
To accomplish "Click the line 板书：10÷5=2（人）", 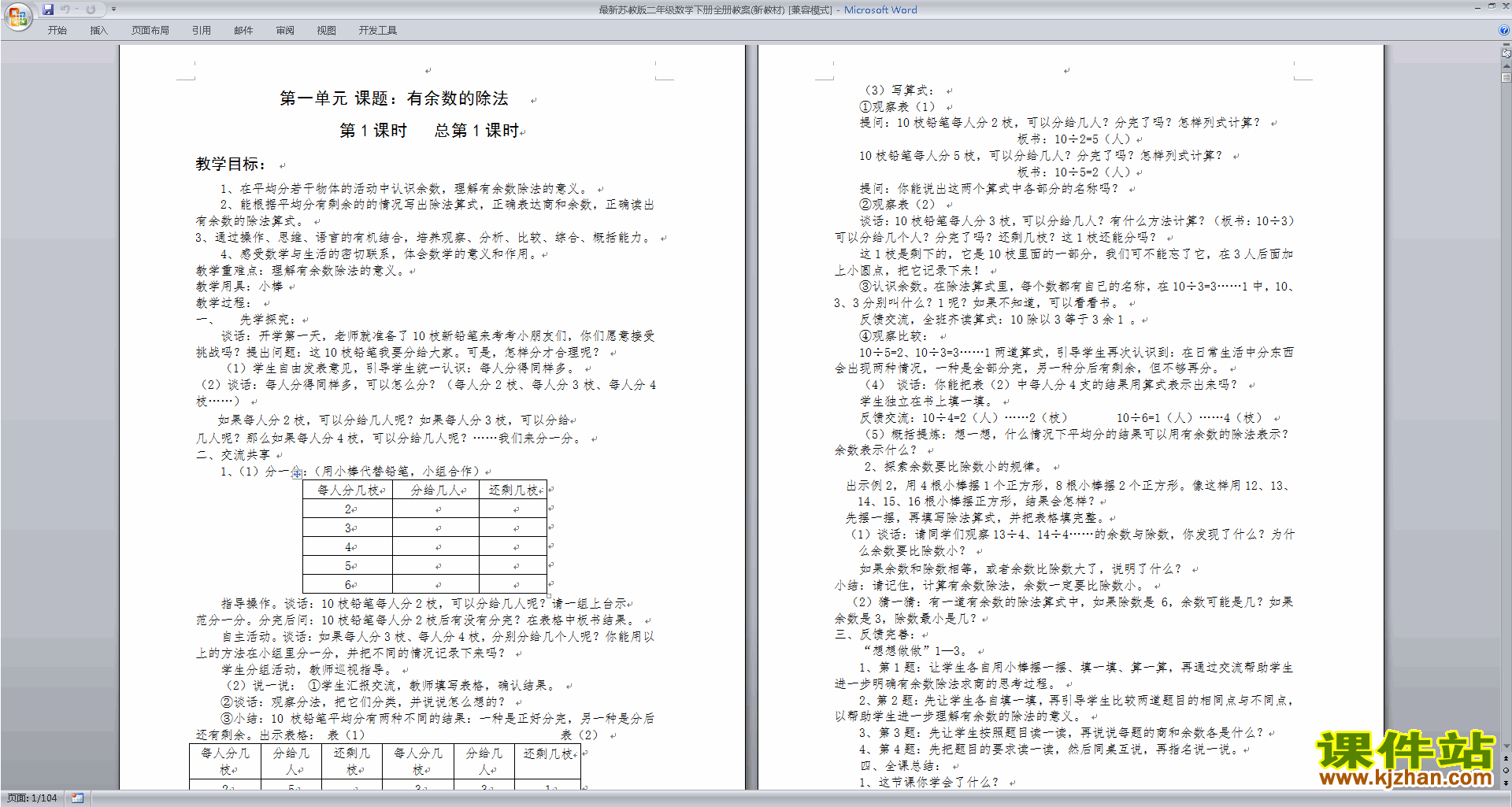I will 1074,172.
